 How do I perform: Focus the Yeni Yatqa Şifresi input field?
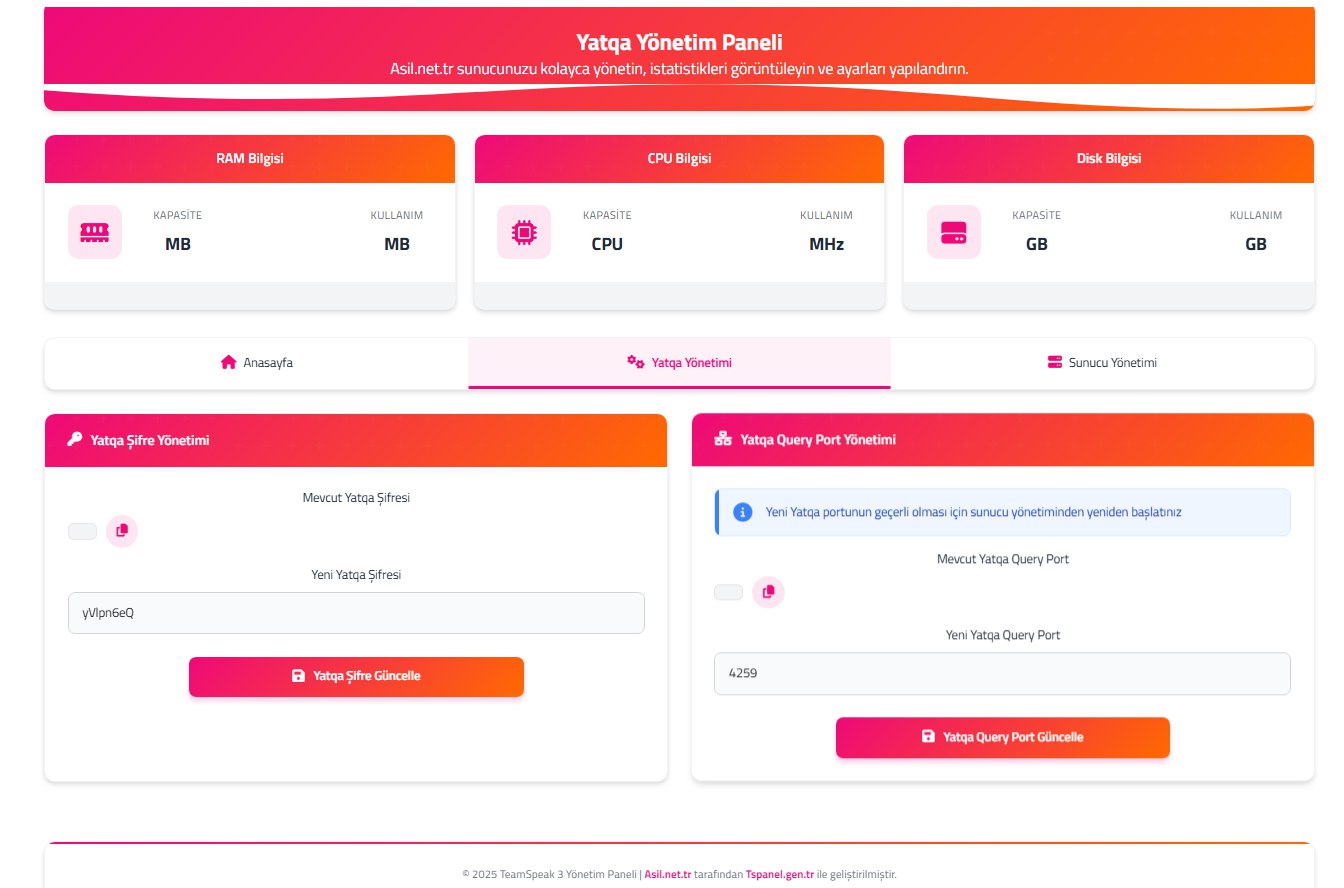click(x=356, y=613)
